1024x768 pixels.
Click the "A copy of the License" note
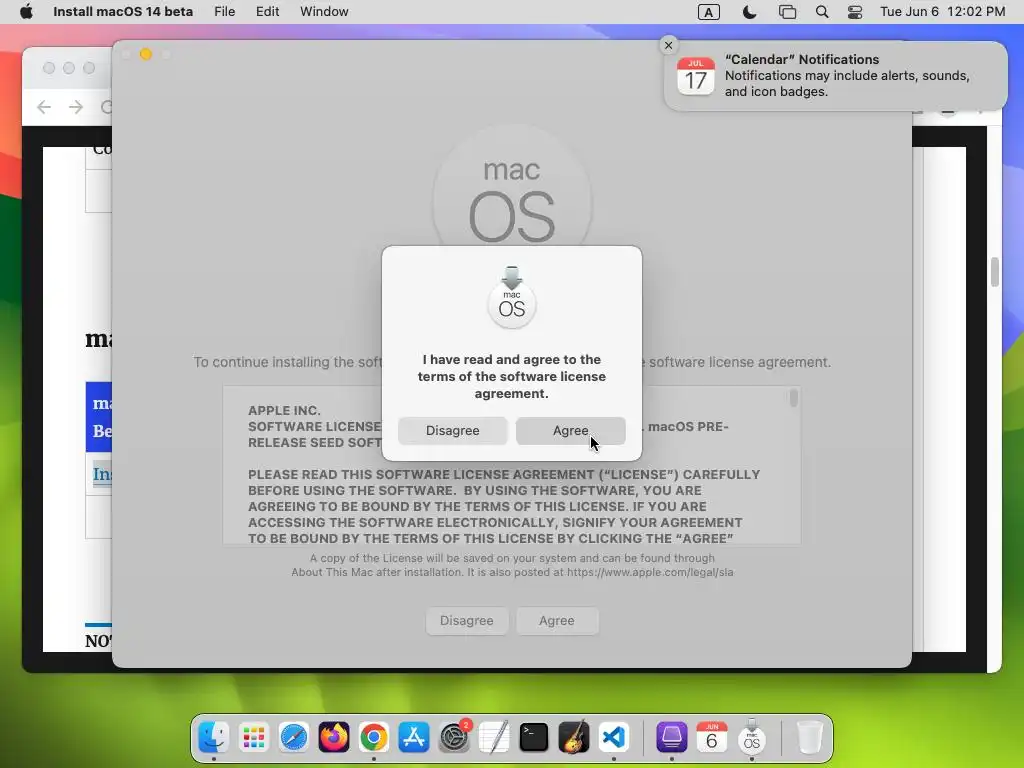512,558
